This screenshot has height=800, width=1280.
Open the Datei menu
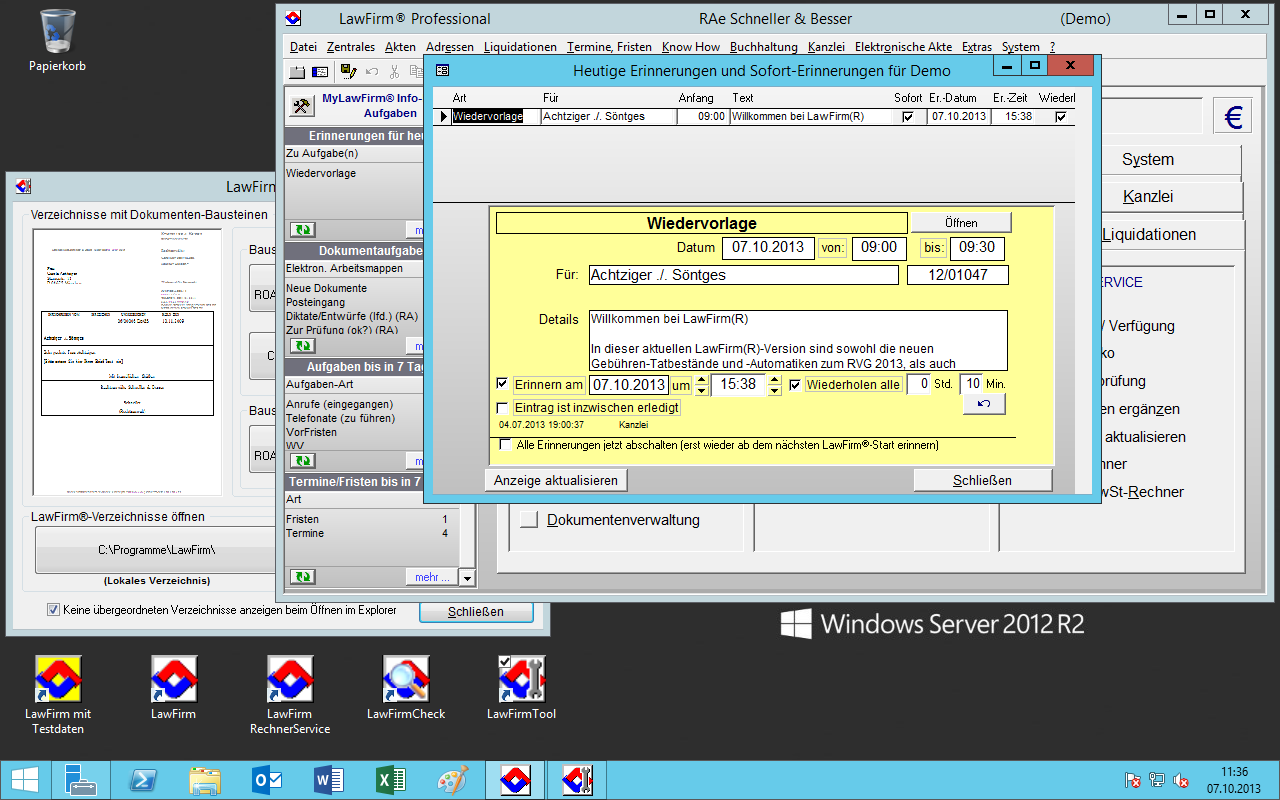(x=303, y=47)
